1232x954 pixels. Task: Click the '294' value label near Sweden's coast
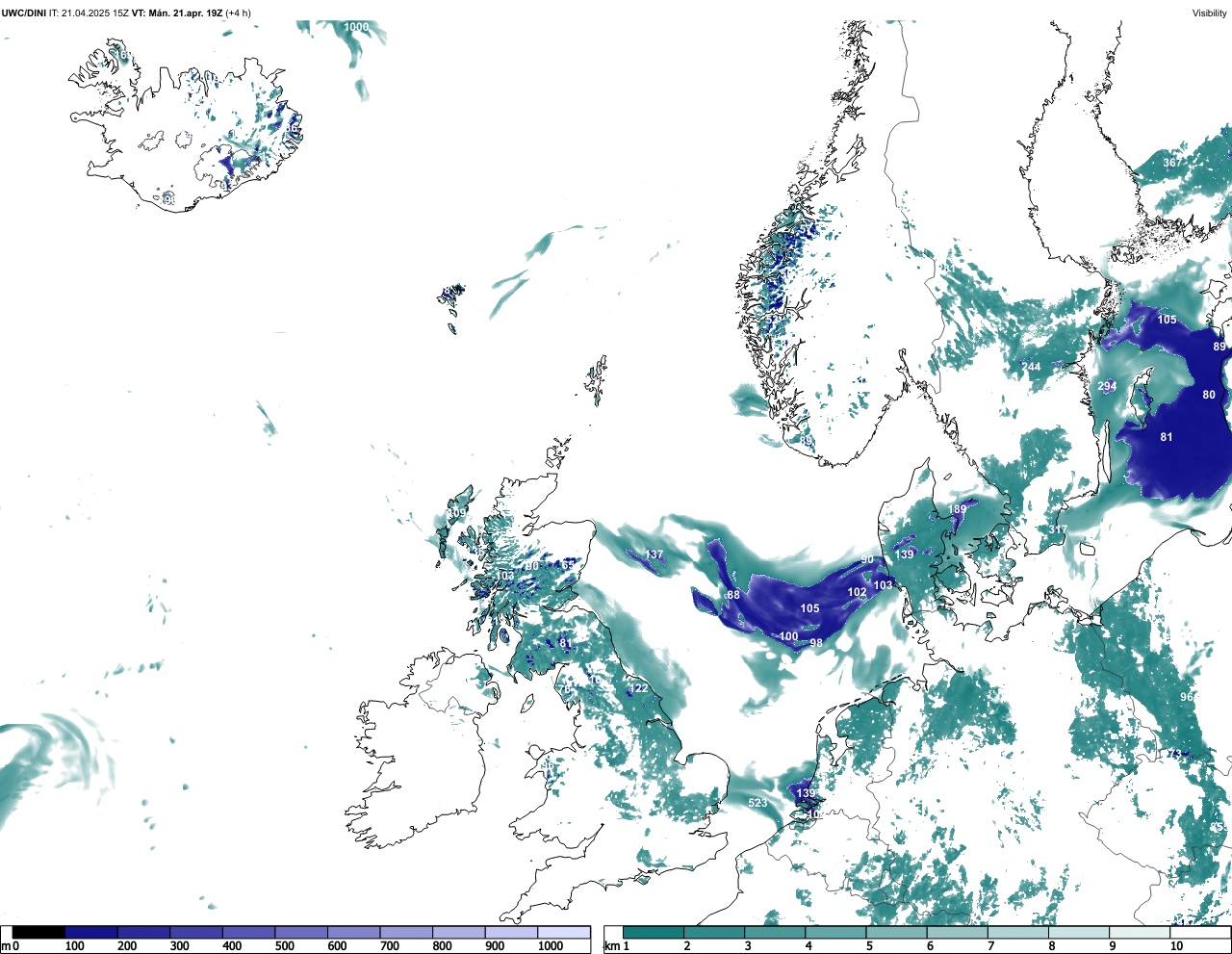[1107, 386]
